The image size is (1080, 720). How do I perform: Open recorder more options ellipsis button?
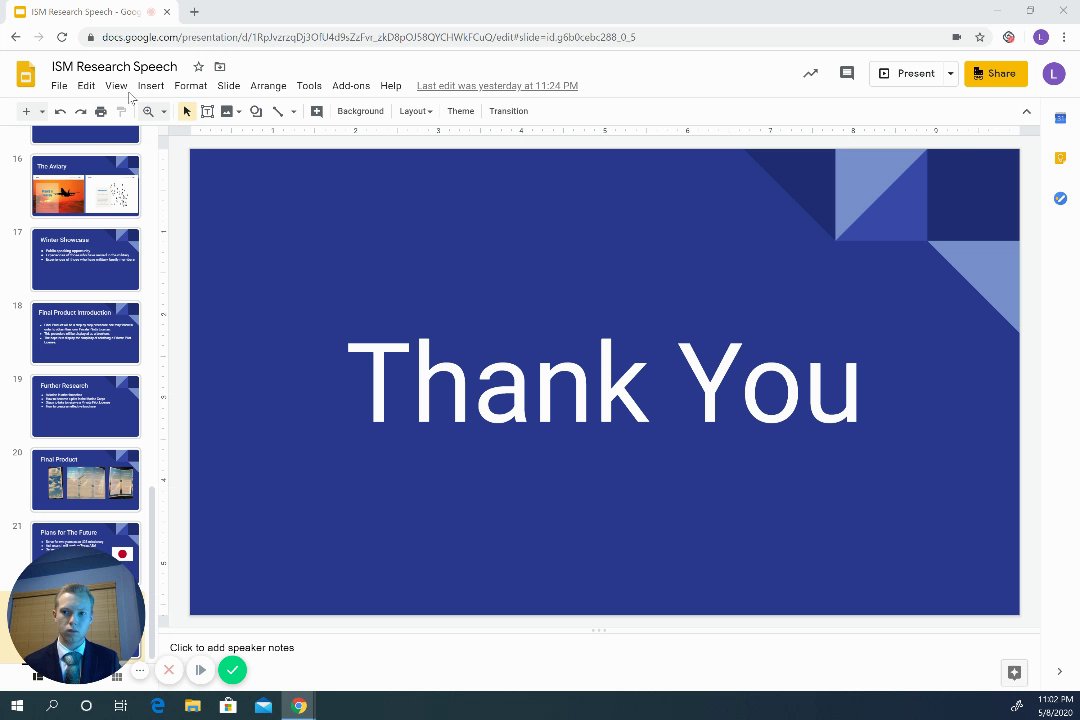[x=140, y=670]
